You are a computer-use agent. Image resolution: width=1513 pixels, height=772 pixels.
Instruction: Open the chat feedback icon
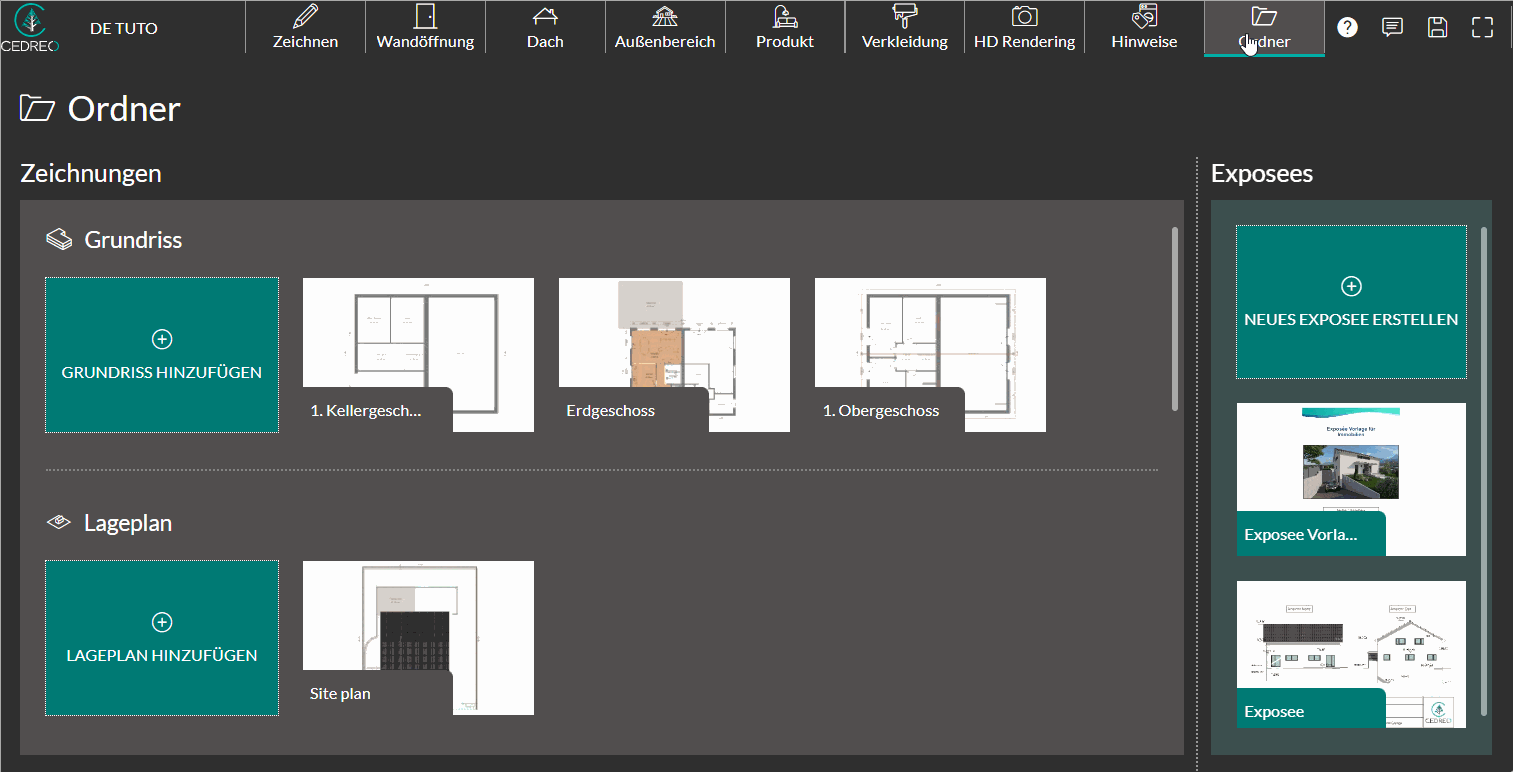tap(1392, 28)
